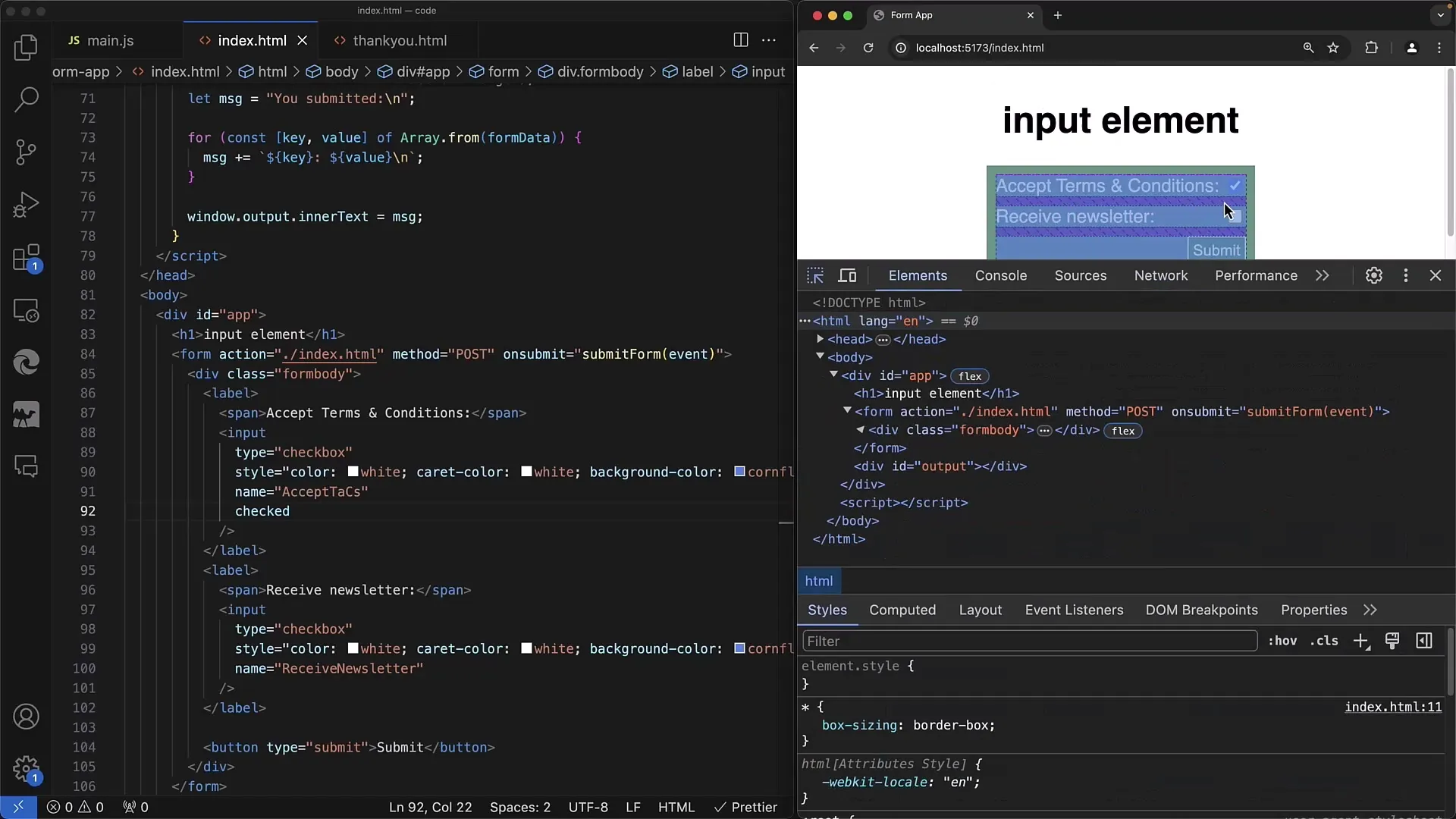Screen dimensions: 1456x819
Task: Click the Console panel tab
Action: pyautogui.click(x=1001, y=275)
